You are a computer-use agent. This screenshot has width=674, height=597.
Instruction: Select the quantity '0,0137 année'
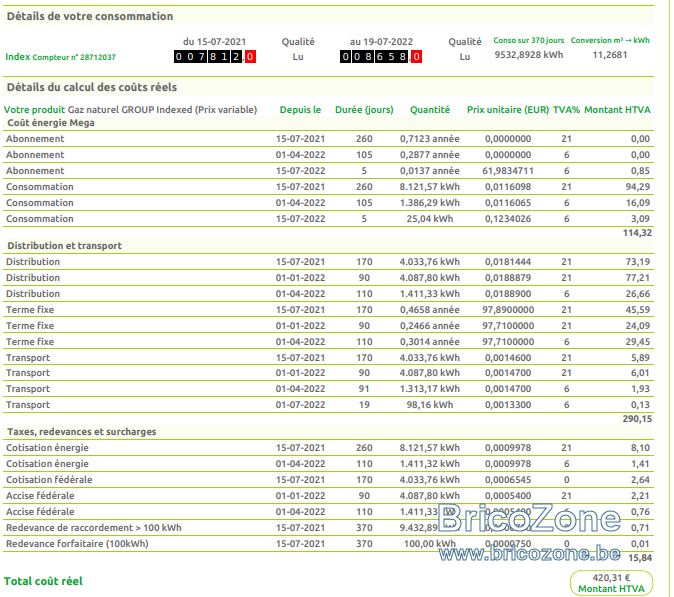click(x=430, y=171)
